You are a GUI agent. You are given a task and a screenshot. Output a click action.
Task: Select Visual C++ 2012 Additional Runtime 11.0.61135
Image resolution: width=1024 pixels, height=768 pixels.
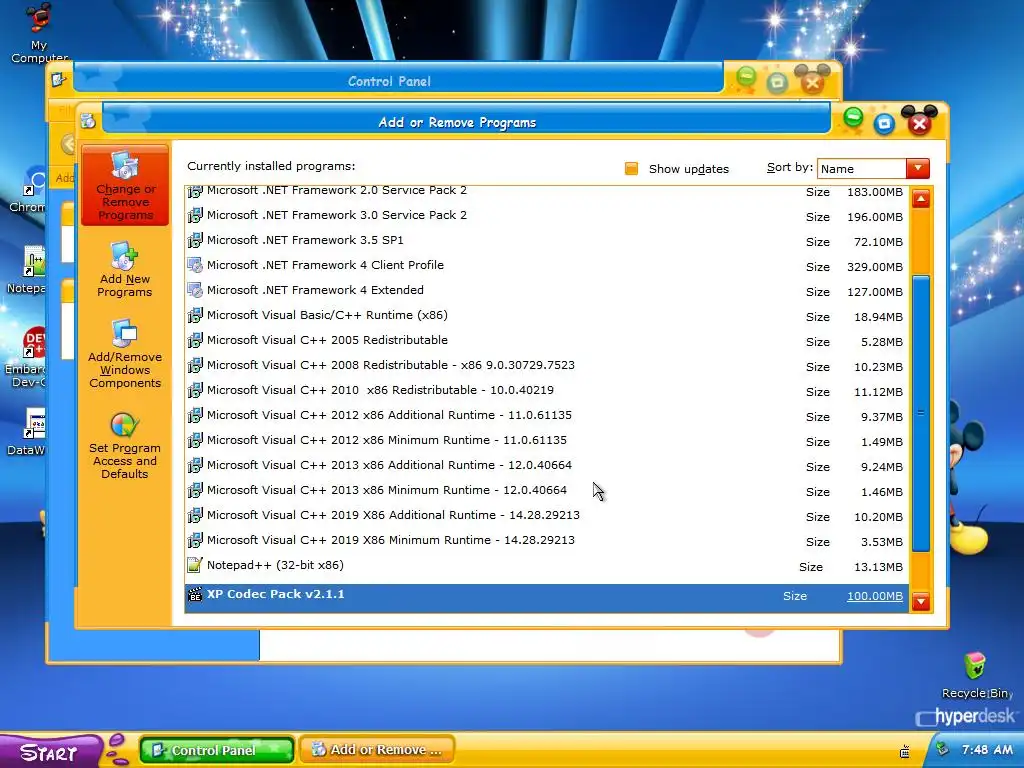pos(546,415)
